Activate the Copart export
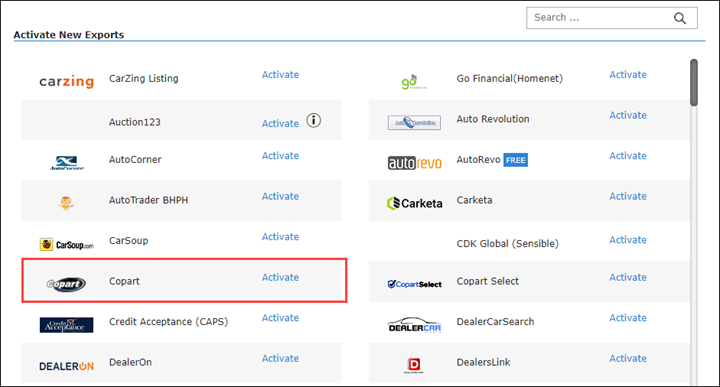Viewport: 720px width, 387px height. click(280, 277)
